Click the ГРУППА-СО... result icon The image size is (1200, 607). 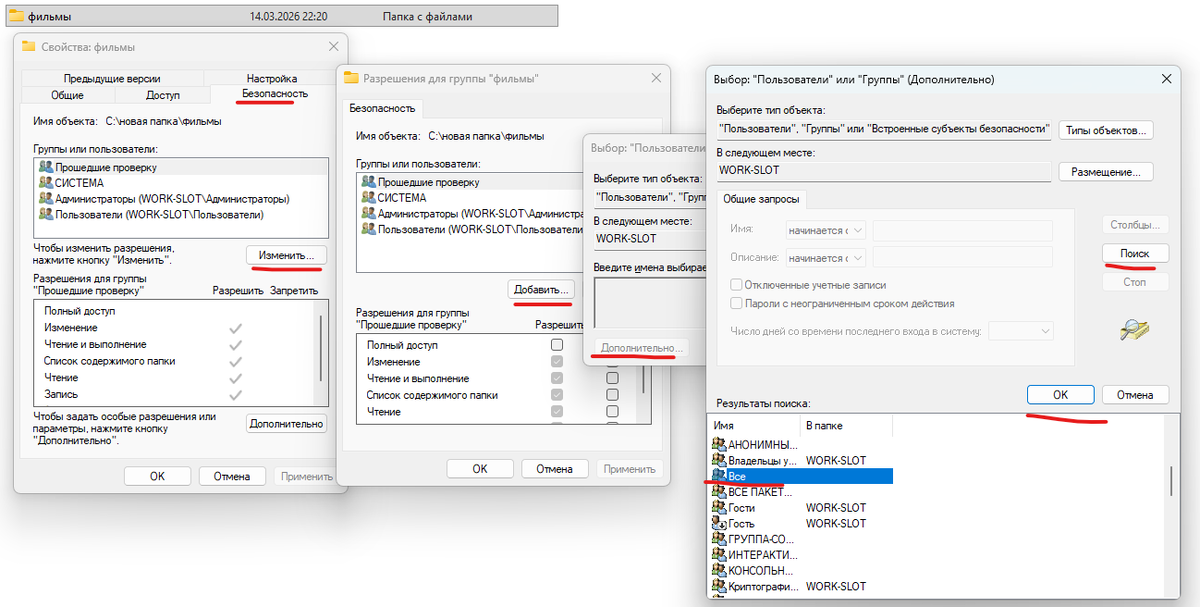click(x=718, y=539)
